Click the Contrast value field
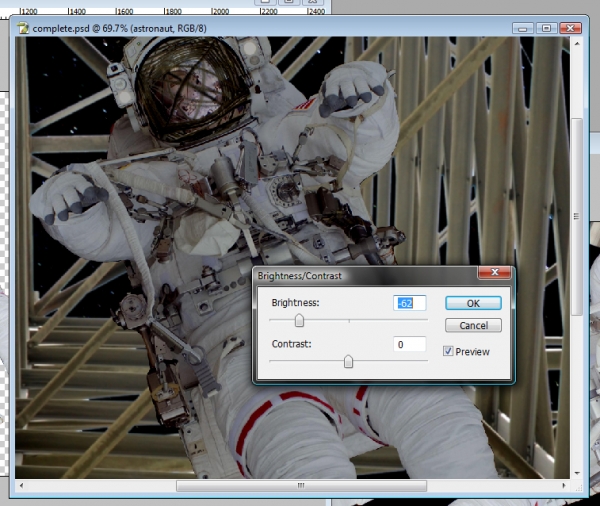This screenshot has height=506, width=600. pos(409,344)
